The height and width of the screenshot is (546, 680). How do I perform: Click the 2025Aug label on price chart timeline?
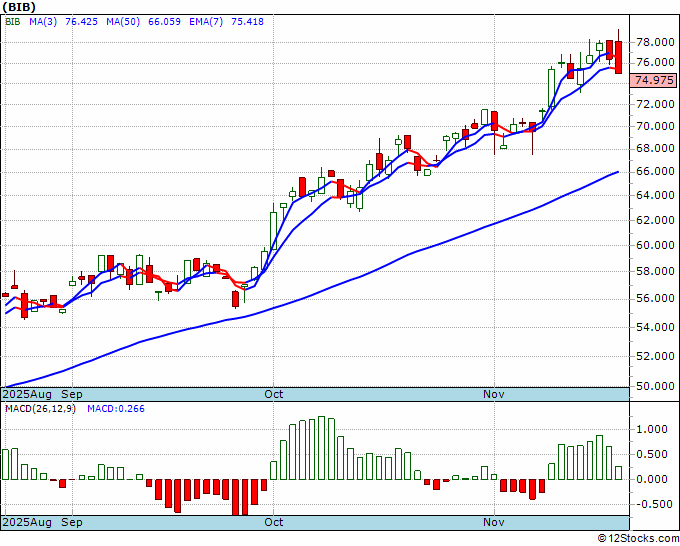(x=27, y=394)
